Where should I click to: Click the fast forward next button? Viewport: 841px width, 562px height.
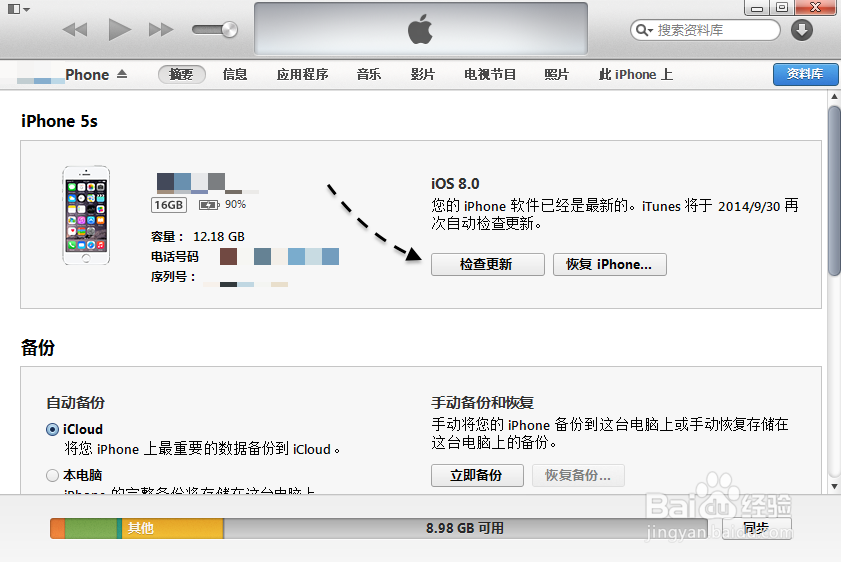coord(161,29)
